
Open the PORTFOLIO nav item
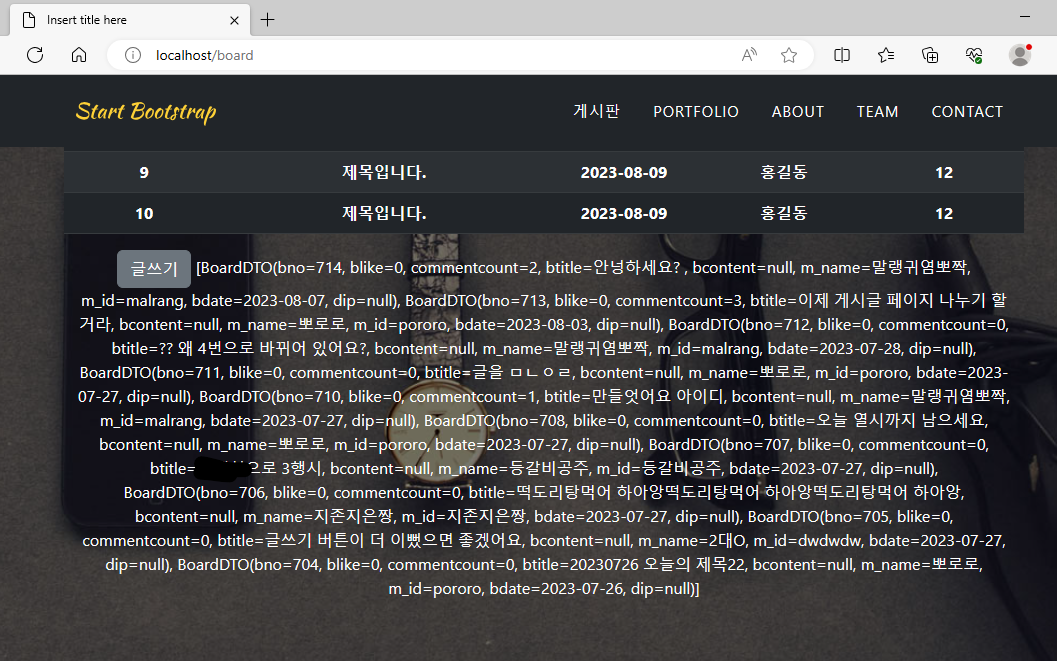click(696, 112)
